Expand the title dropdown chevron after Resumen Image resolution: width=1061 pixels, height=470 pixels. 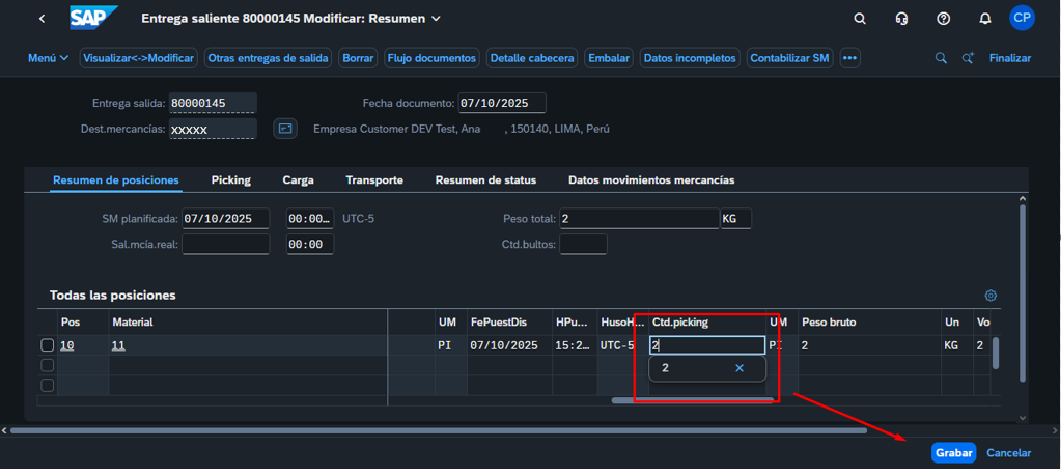pos(436,19)
